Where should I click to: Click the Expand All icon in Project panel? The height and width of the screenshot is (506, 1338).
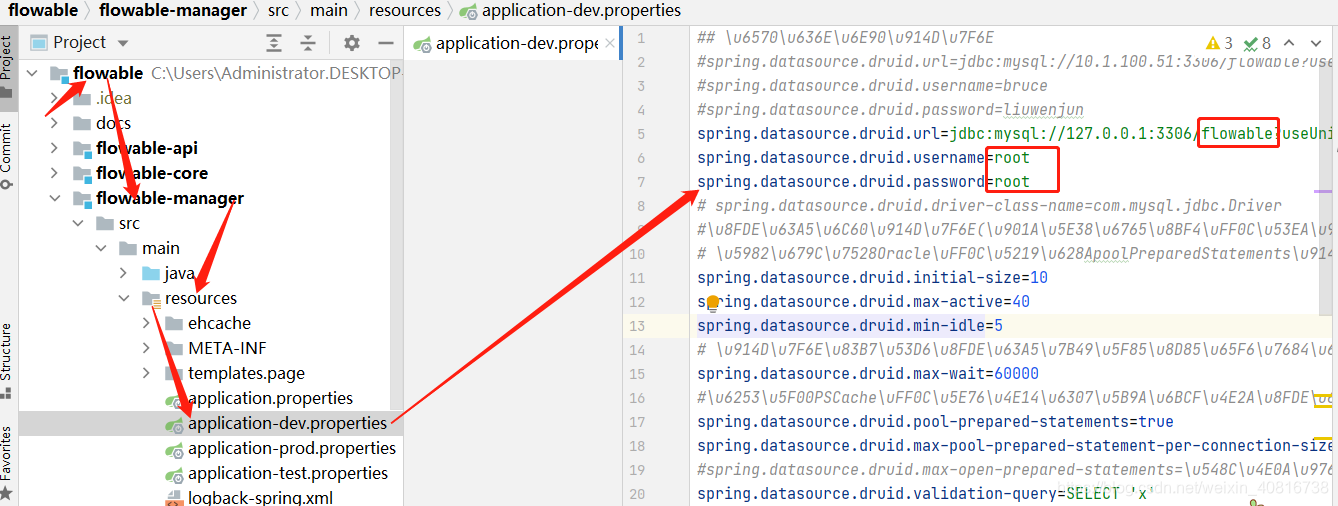[x=274, y=43]
